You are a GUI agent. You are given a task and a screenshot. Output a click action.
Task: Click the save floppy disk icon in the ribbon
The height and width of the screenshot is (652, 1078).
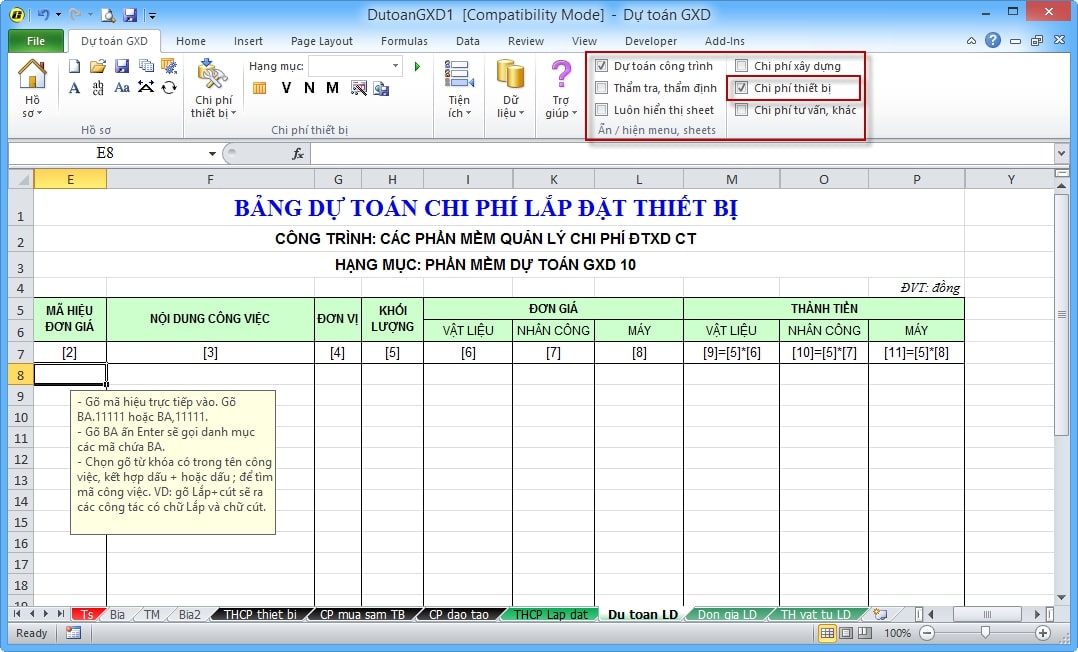122,66
